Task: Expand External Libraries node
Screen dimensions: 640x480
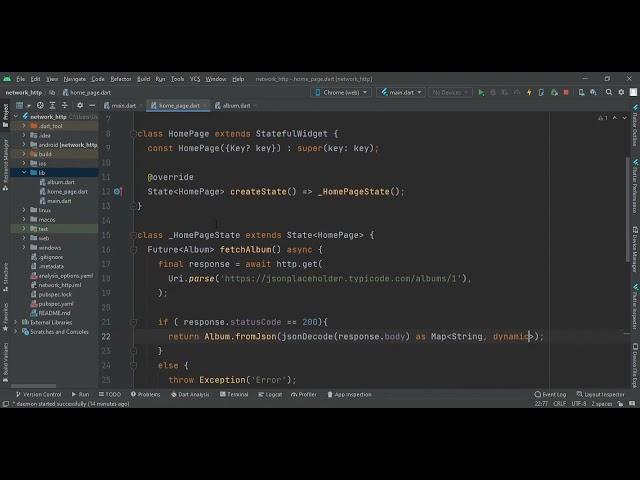Action: (16, 322)
